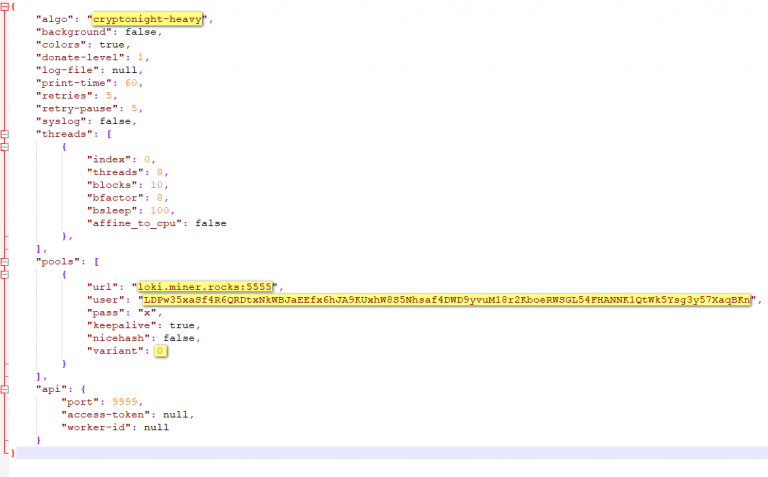Screen dimensions: 768x477
Task: Collapse the "pools" array fold marker
Action: point(5,261)
